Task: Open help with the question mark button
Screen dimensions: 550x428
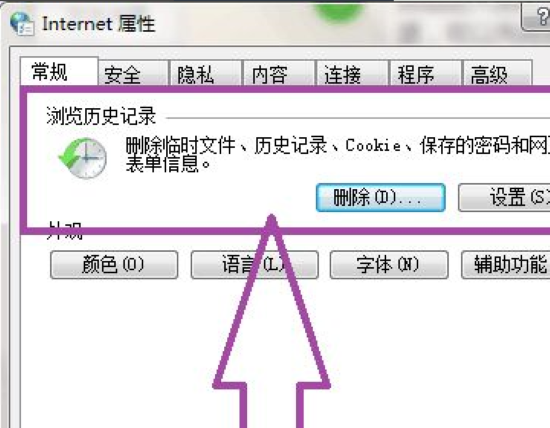Action: tap(537, 17)
